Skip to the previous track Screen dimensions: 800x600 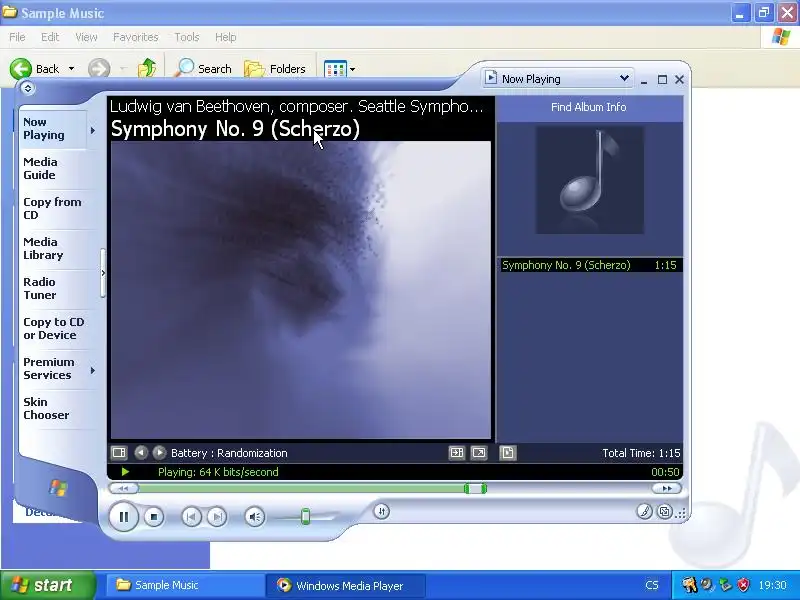(x=191, y=517)
